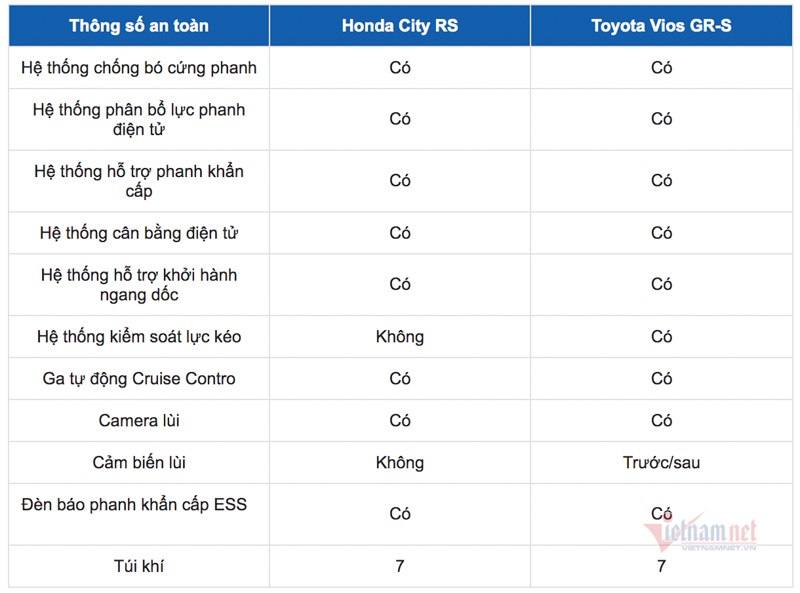Viewport: 800px width, 593px height.
Task: Select the 'Trước/sau' cell for Toyota Vios
Action: click(x=661, y=463)
